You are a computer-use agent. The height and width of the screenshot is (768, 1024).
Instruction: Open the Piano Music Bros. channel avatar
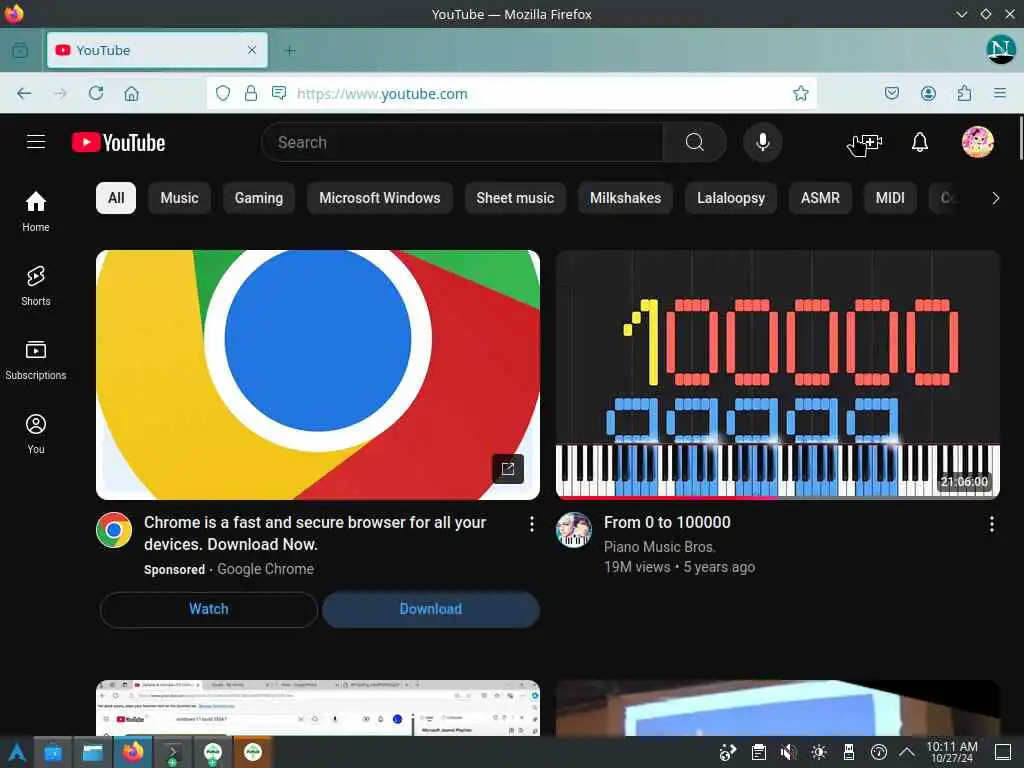(x=574, y=530)
